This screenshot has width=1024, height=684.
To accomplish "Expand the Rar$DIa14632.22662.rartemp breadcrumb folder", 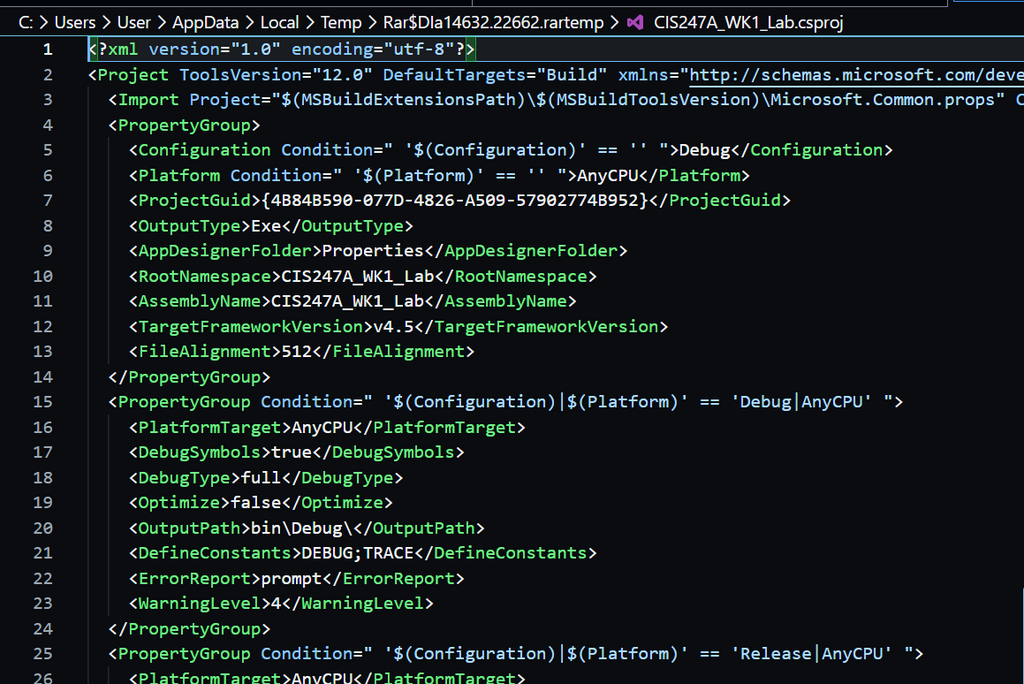I will pos(498,22).
